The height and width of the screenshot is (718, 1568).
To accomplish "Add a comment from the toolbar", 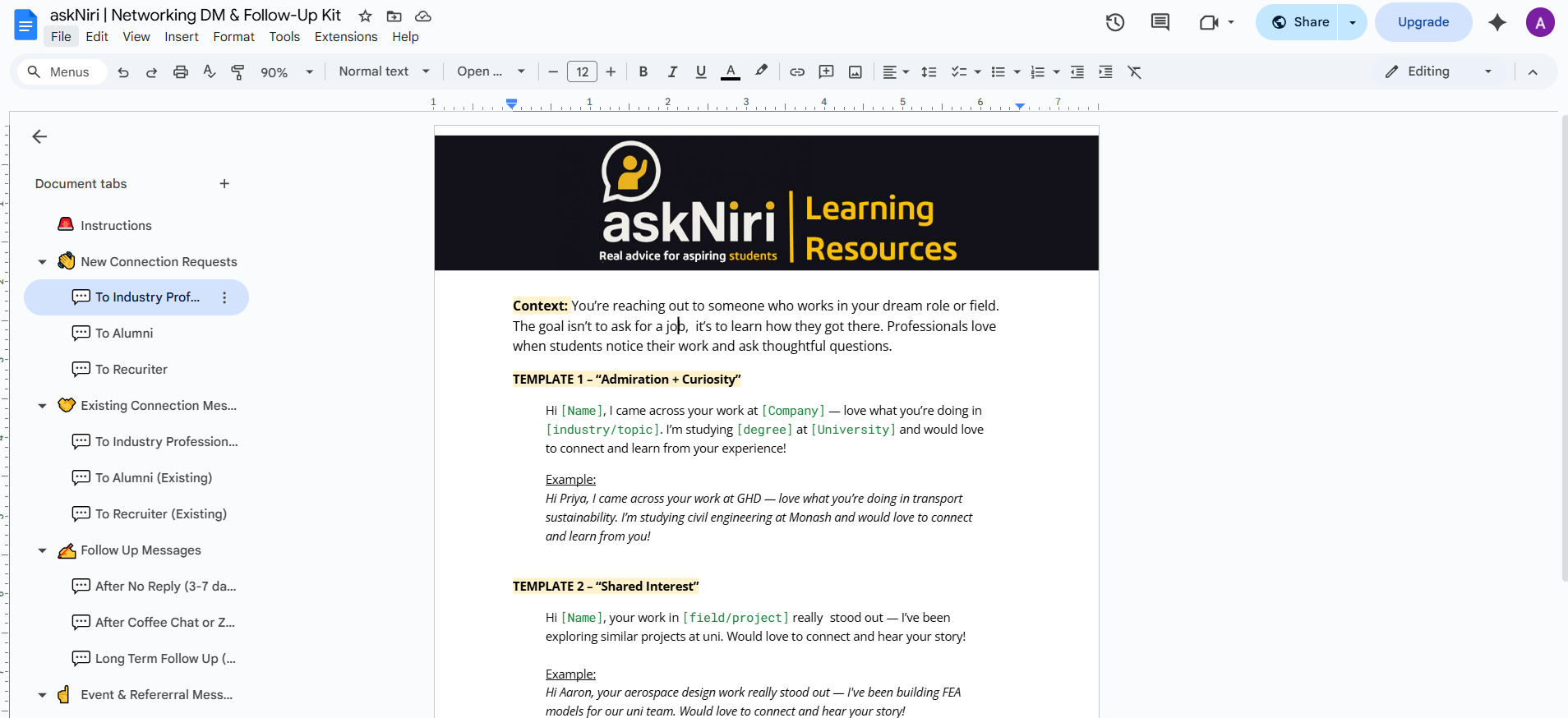I will 827,72.
